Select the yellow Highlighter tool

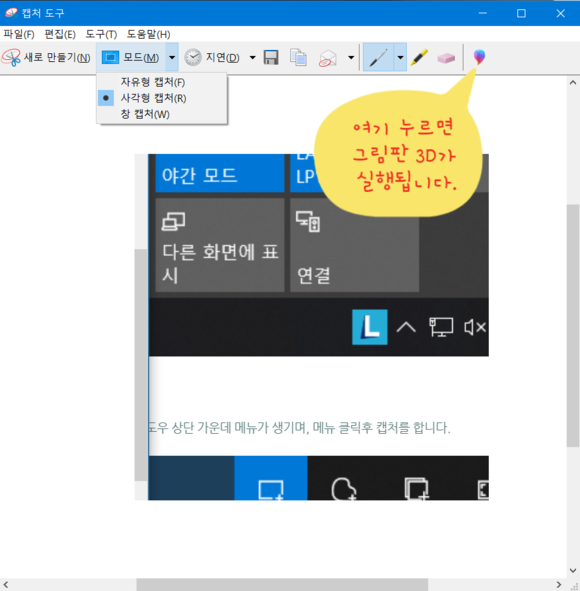click(x=419, y=58)
